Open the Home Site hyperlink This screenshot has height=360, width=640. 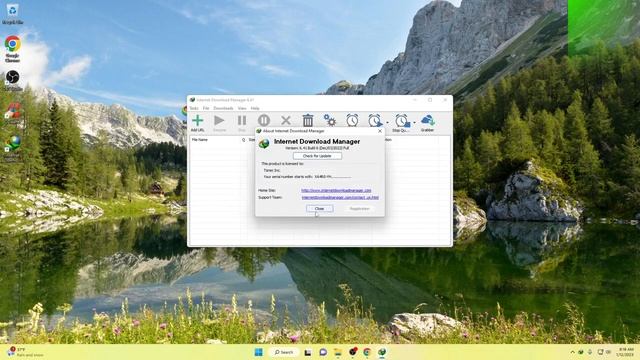336,191
